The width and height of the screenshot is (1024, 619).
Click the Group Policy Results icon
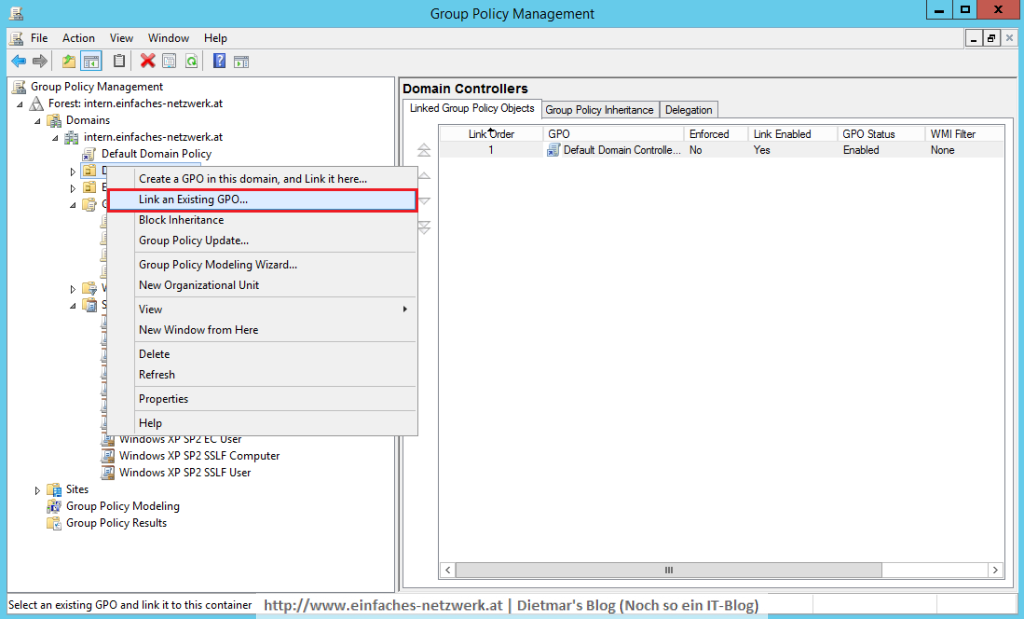click(x=54, y=523)
